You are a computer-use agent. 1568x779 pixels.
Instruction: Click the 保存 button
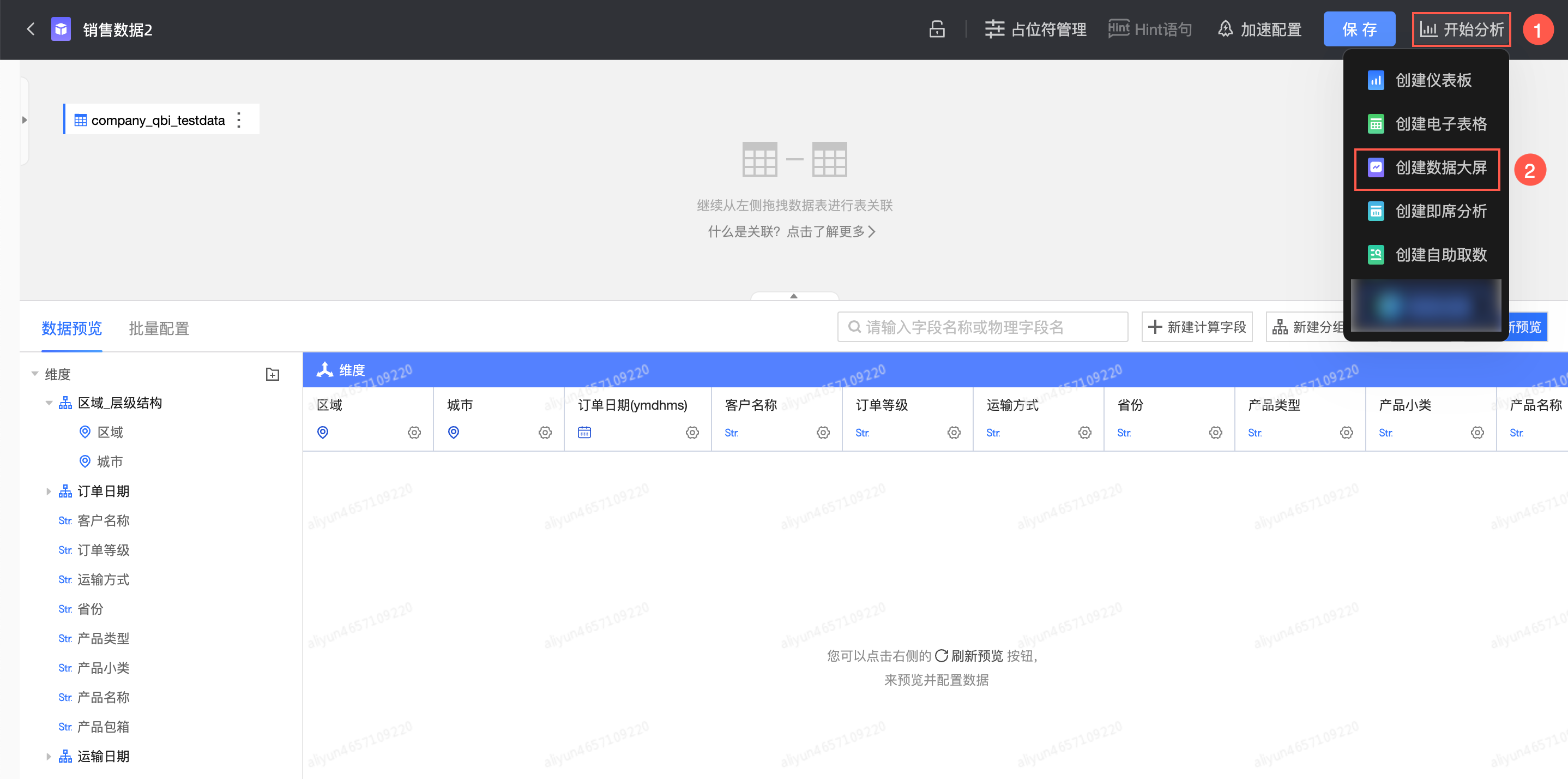tap(1359, 29)
